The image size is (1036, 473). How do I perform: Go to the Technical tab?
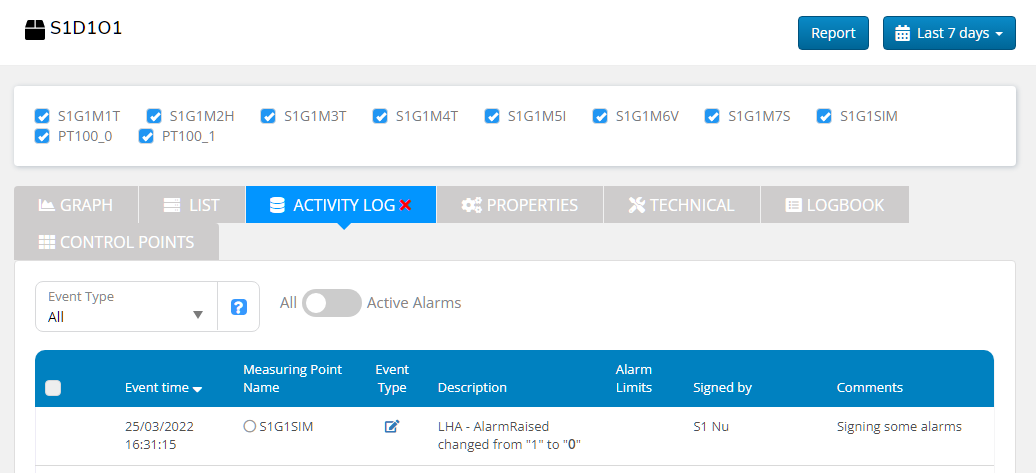pos(681,205)
